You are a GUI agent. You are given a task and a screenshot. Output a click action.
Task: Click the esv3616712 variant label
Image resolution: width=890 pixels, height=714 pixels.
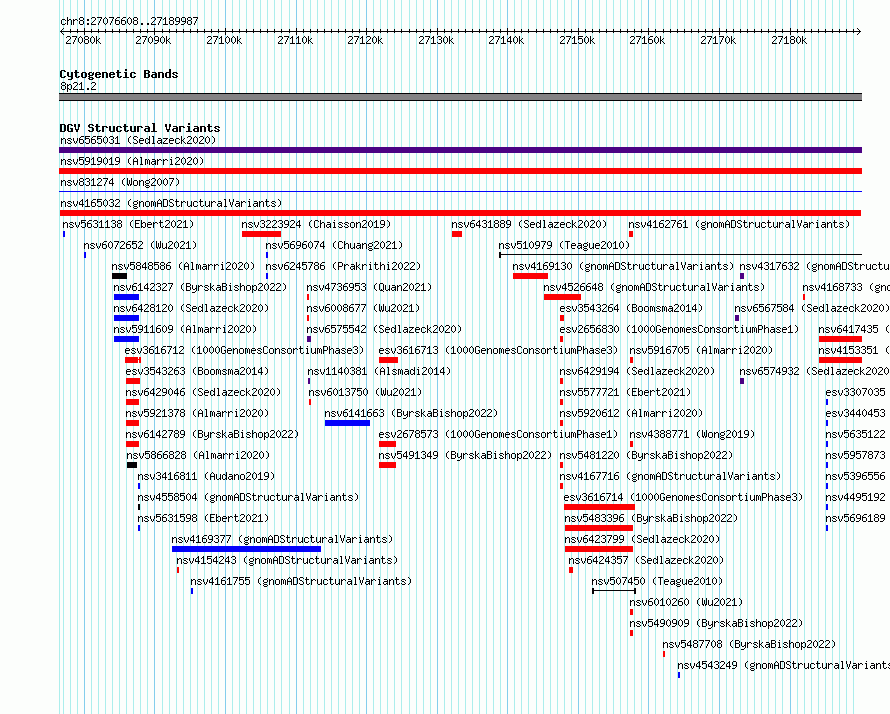tap(244, 350)
